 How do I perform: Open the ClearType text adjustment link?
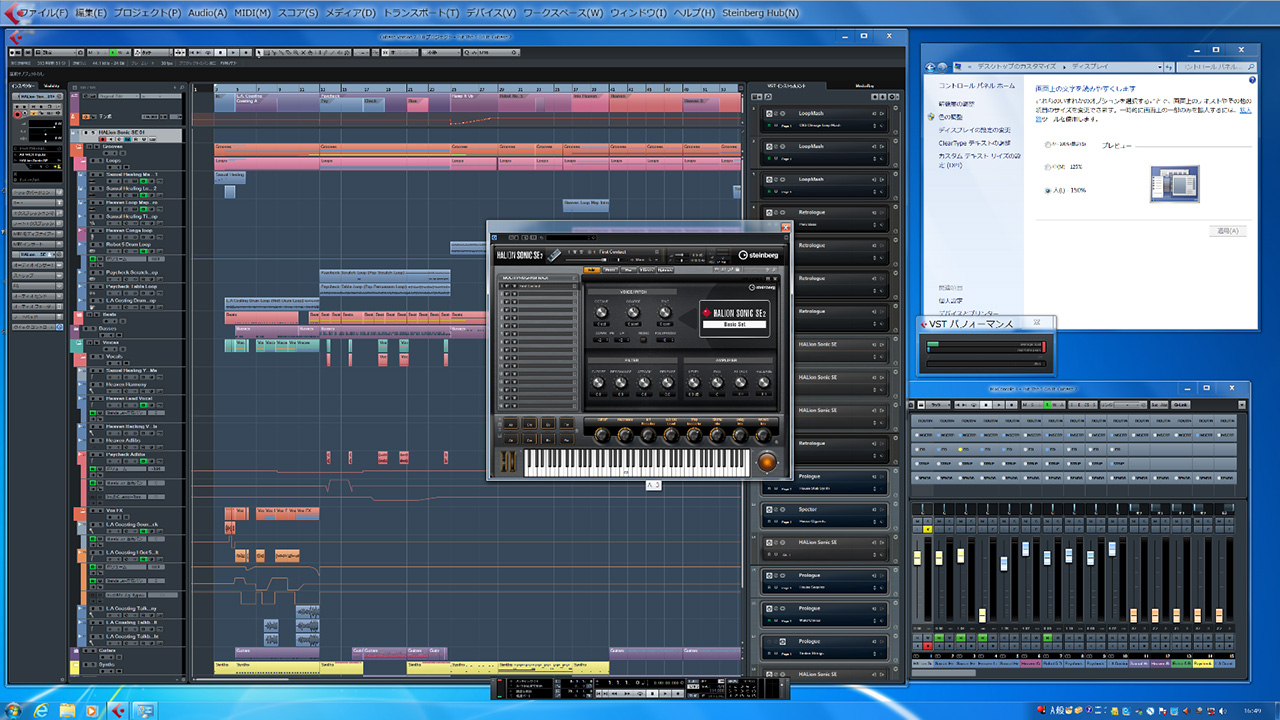[x=974, y=143]
